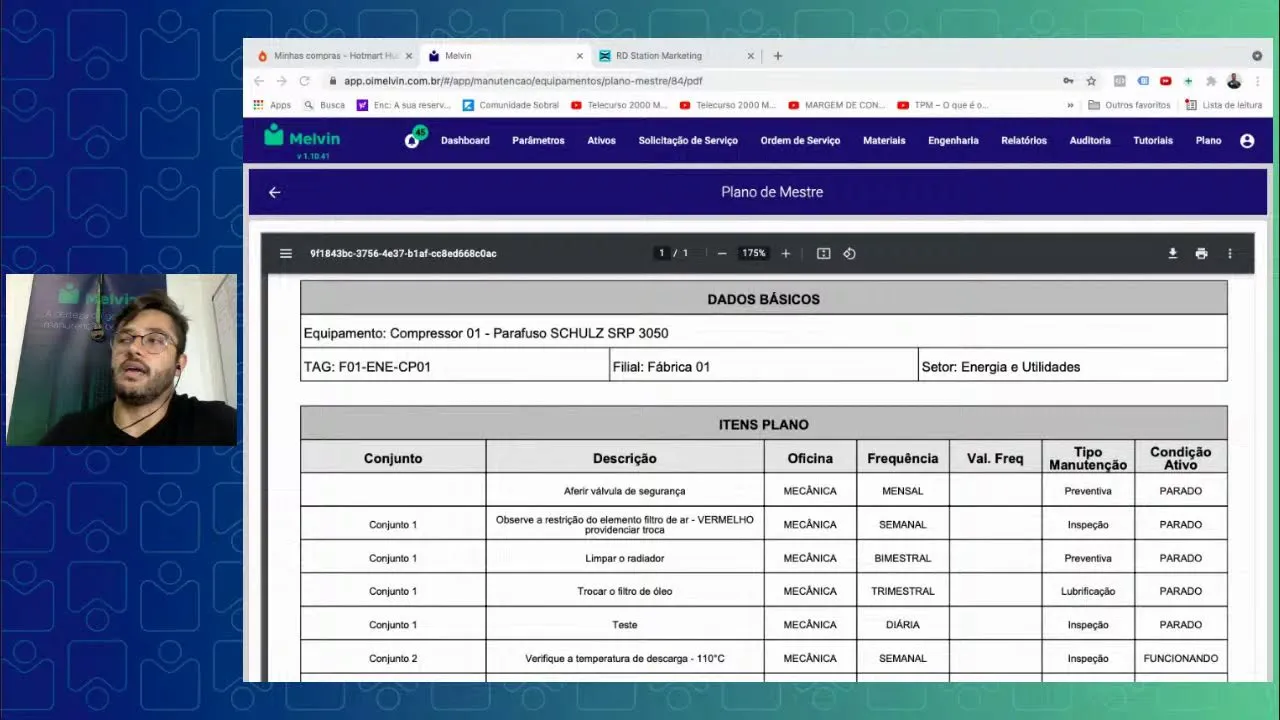Bookmark this page with the star icon
1280x720 pixels.
coord(1091,81)
